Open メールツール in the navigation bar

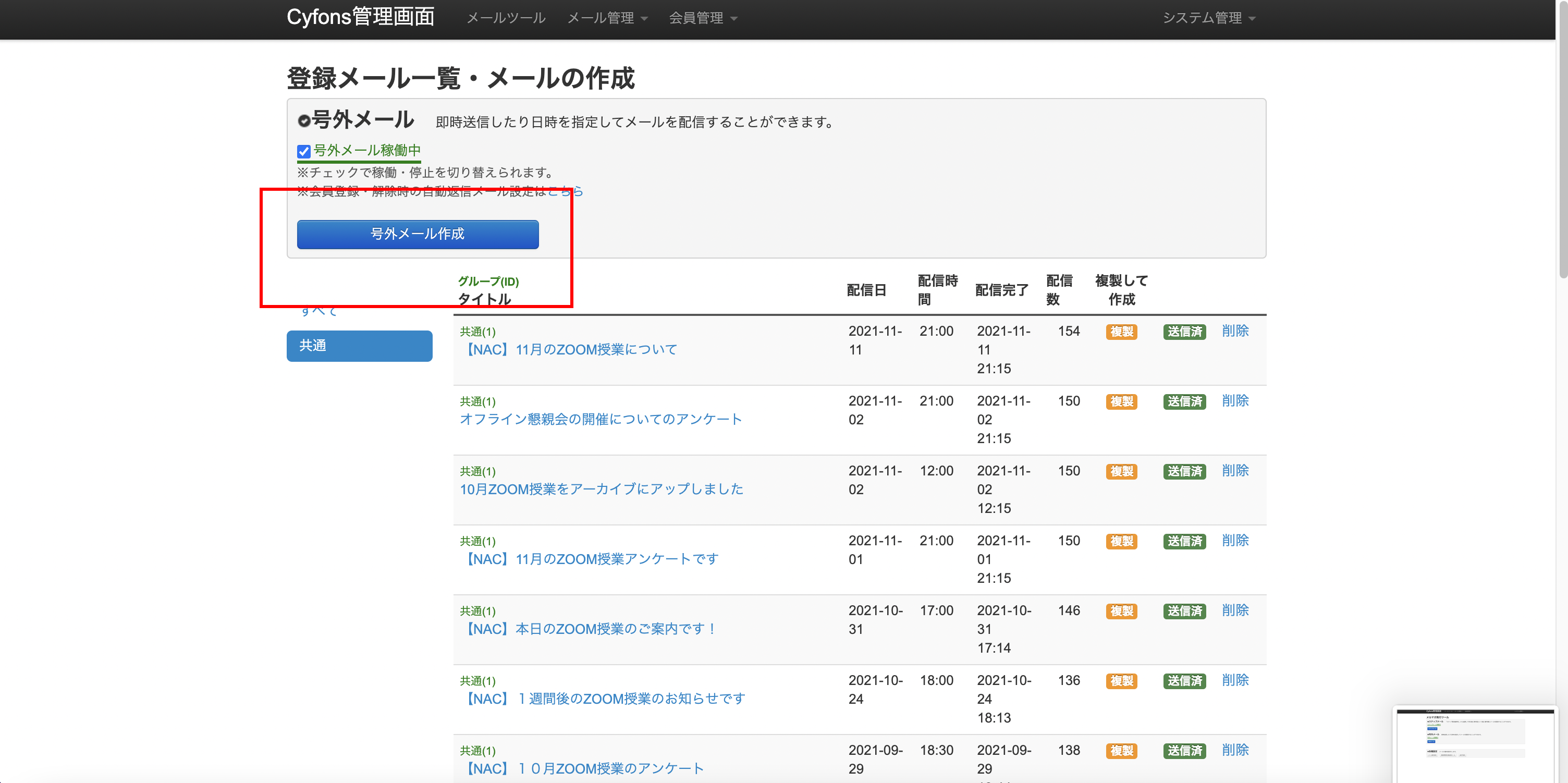[506, 18]
